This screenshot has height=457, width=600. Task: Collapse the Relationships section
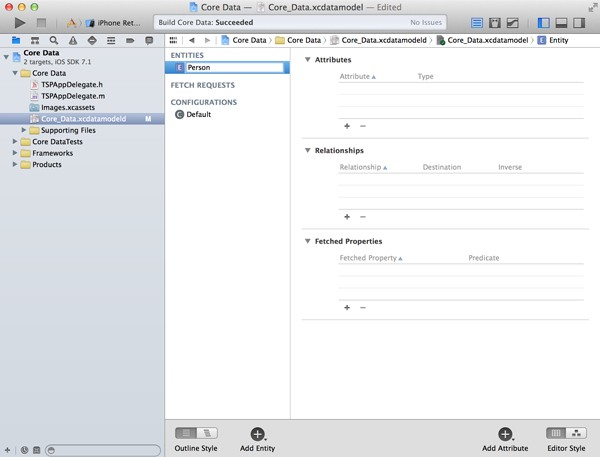tap(308, 150)
